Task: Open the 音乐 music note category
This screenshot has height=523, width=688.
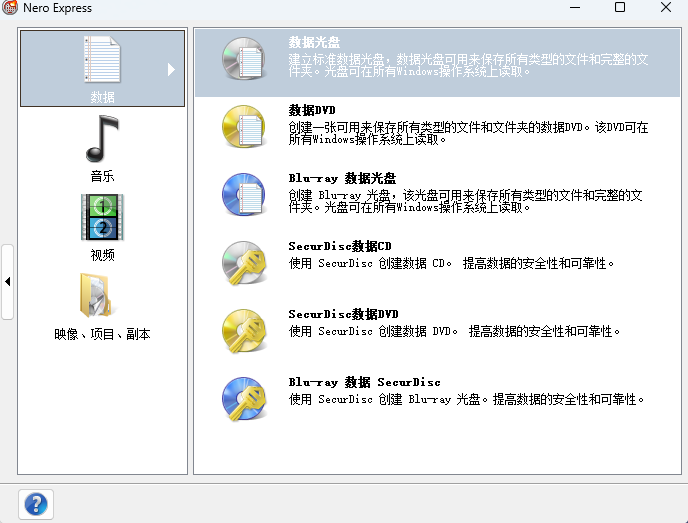Action: [x=102, y=139]
